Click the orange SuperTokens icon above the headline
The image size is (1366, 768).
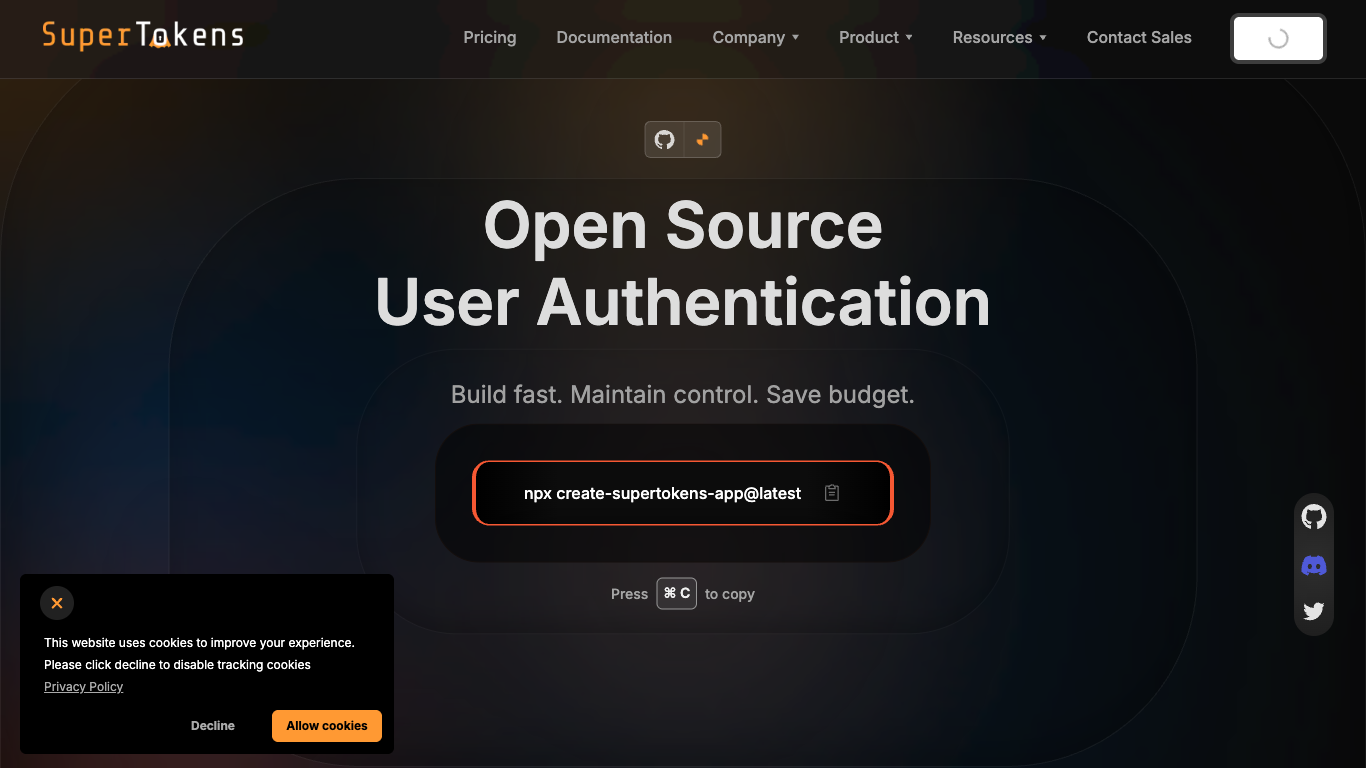point(702,140)
